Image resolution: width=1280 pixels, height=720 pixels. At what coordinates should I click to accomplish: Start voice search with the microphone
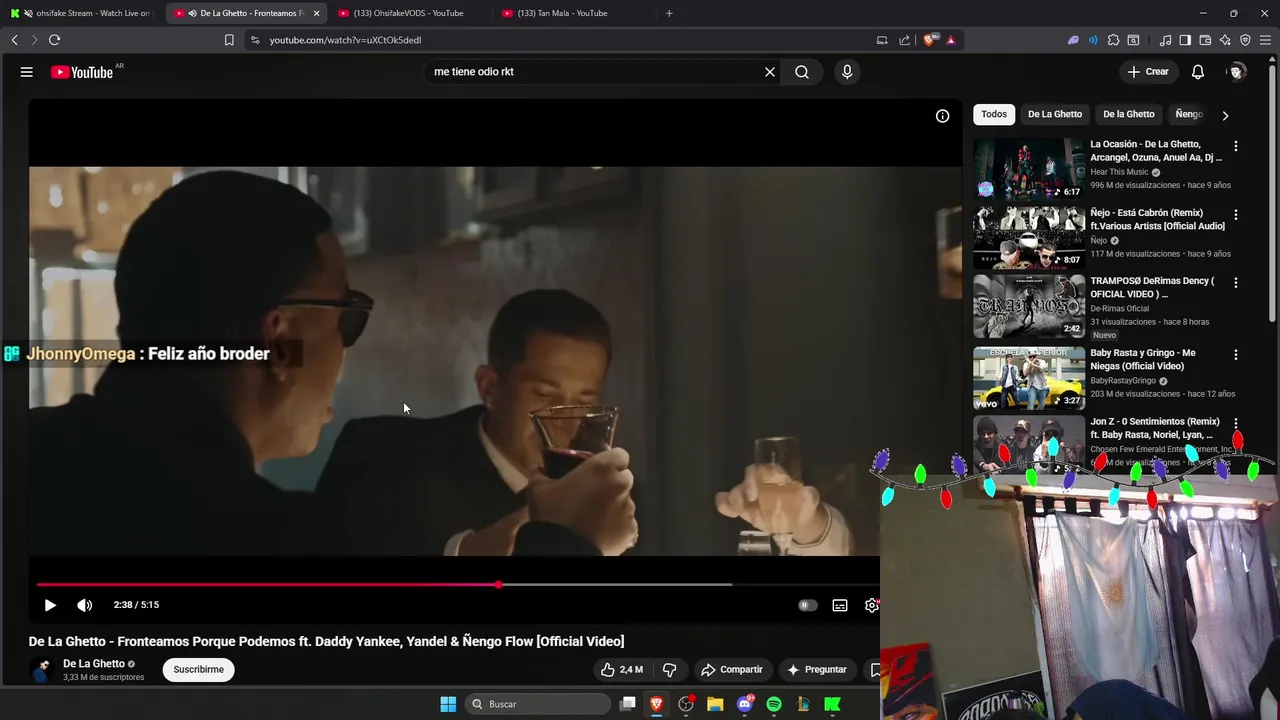[x=847, y=72]
